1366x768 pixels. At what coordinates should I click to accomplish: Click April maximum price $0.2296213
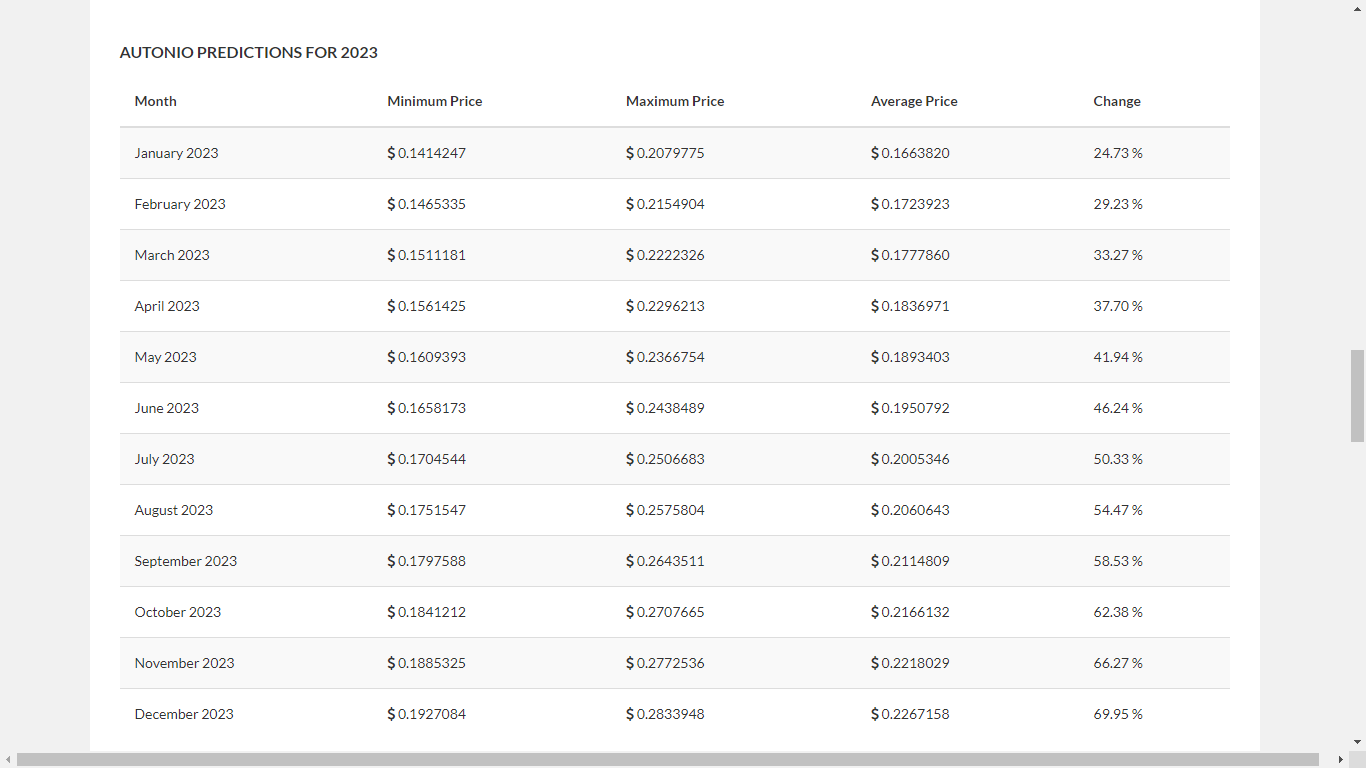[666, 306]
